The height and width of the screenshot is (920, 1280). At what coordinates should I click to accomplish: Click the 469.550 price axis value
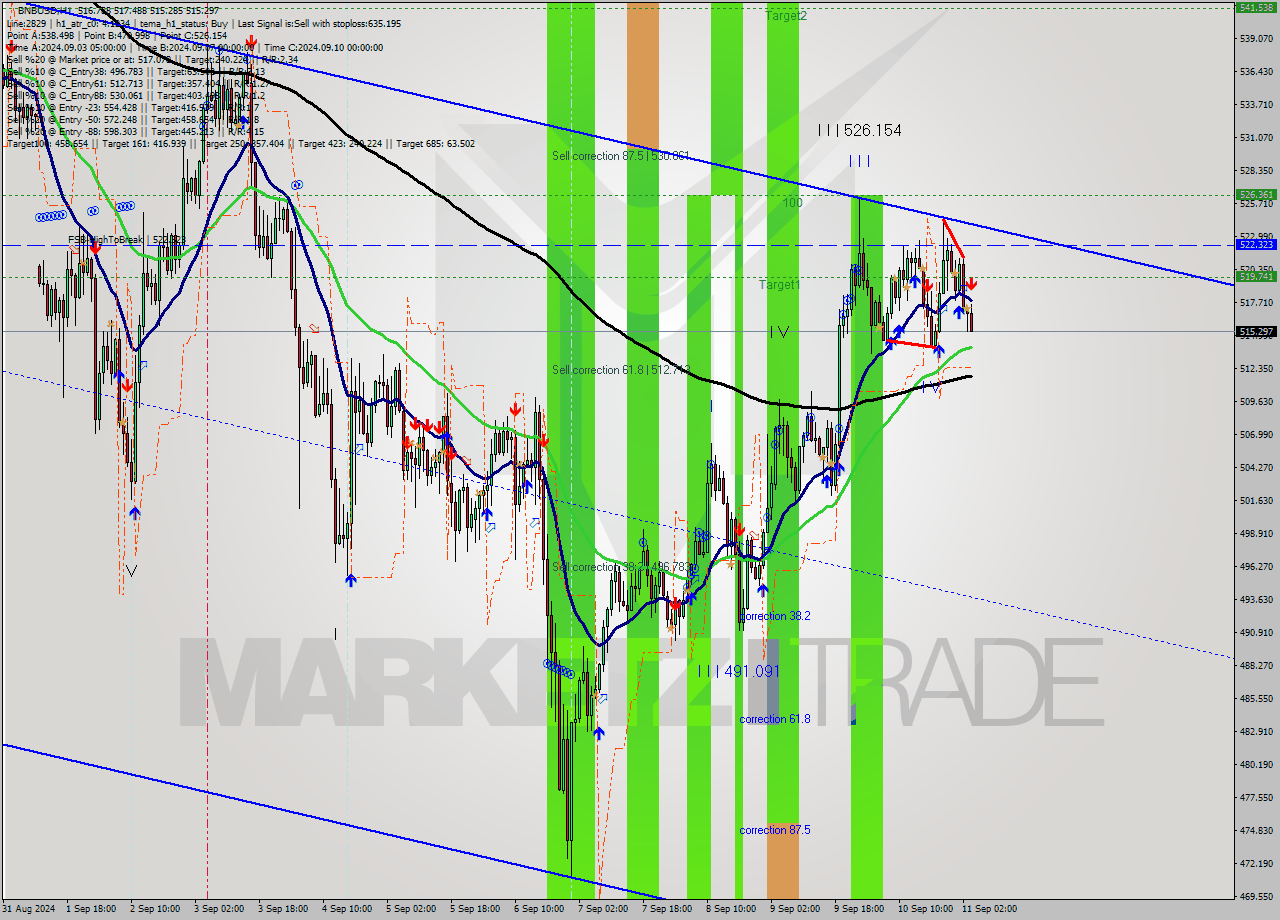click(x=1255, y=896)
